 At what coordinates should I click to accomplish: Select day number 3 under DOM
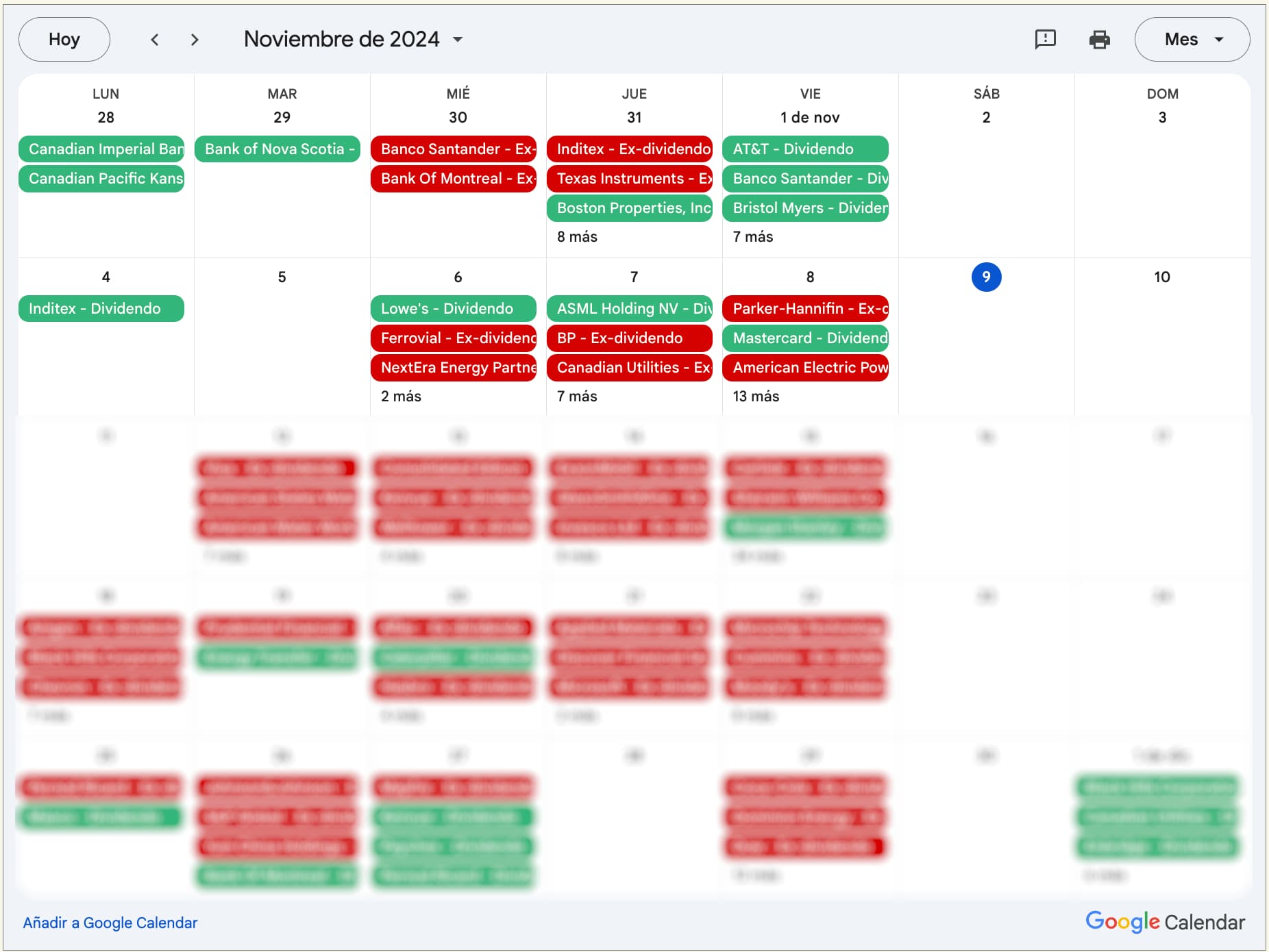click(x=1162, y=117)
